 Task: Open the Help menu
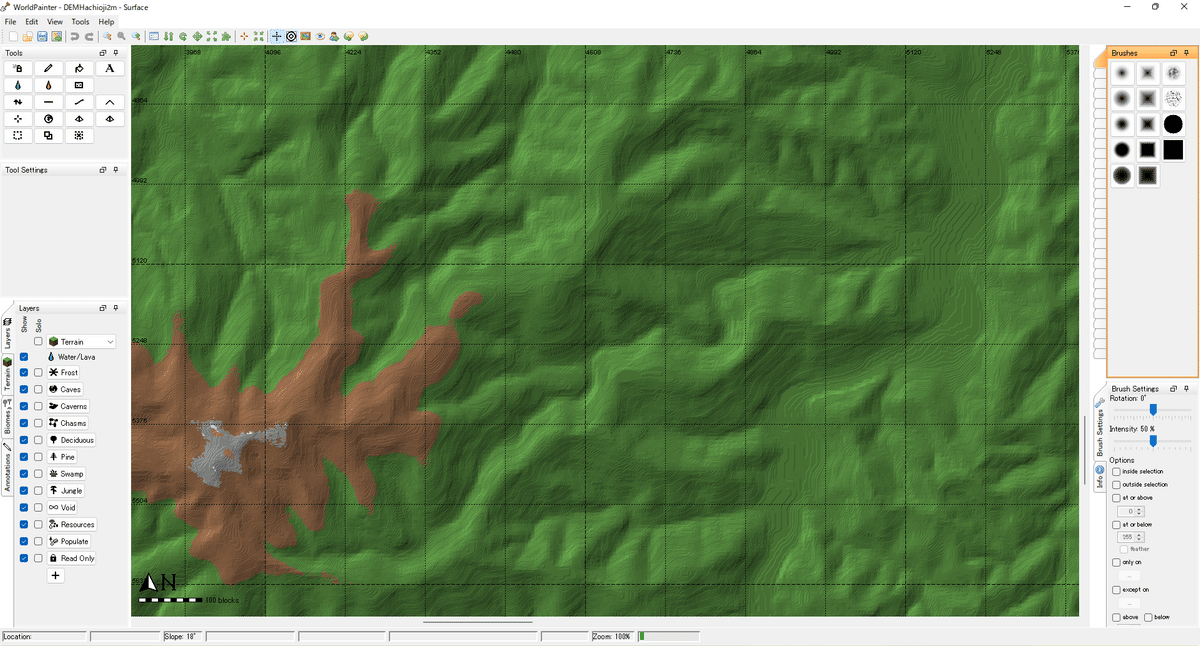coord(106,21)
